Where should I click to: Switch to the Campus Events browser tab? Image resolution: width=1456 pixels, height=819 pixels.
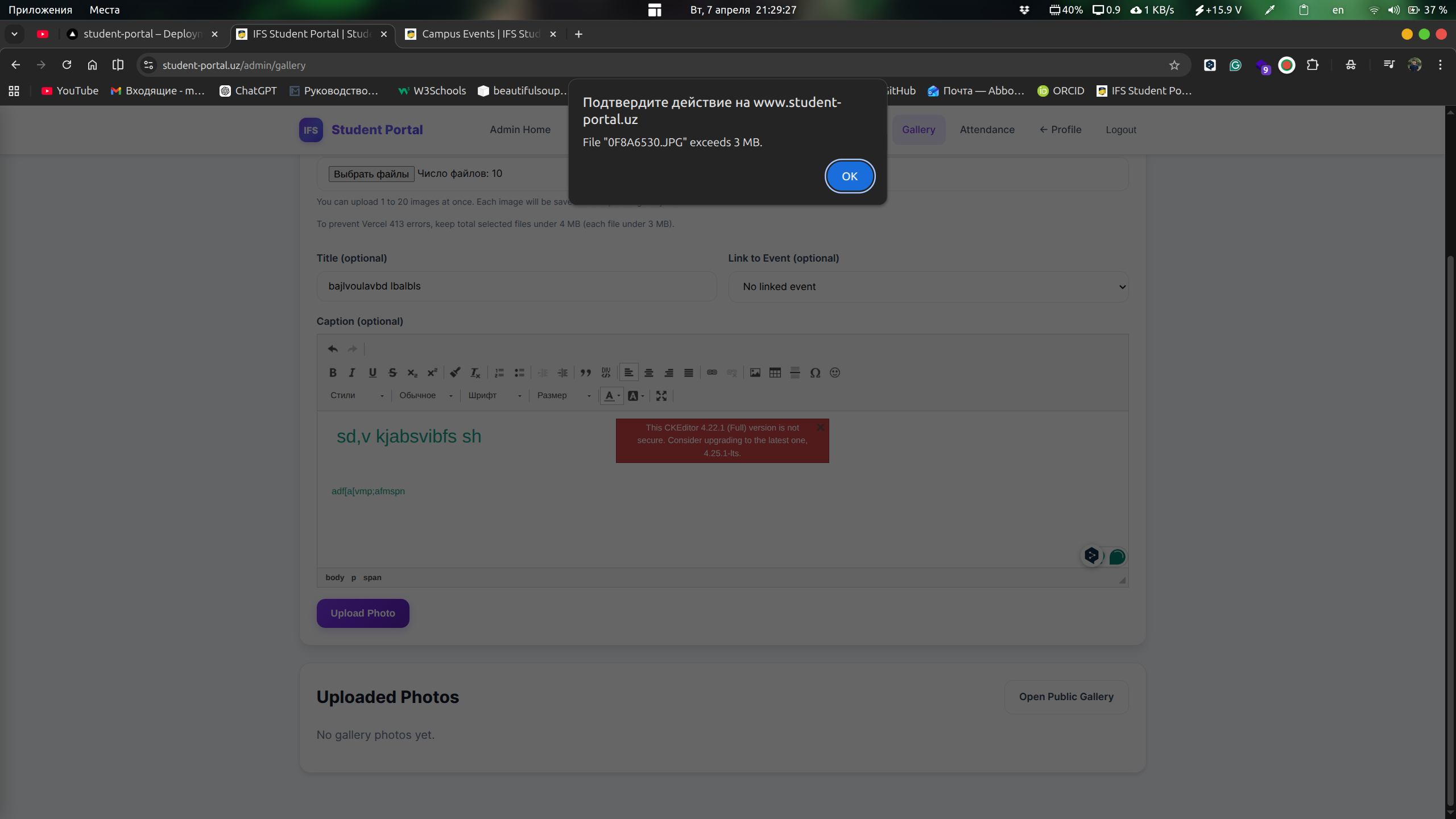[x=480, y=34]
